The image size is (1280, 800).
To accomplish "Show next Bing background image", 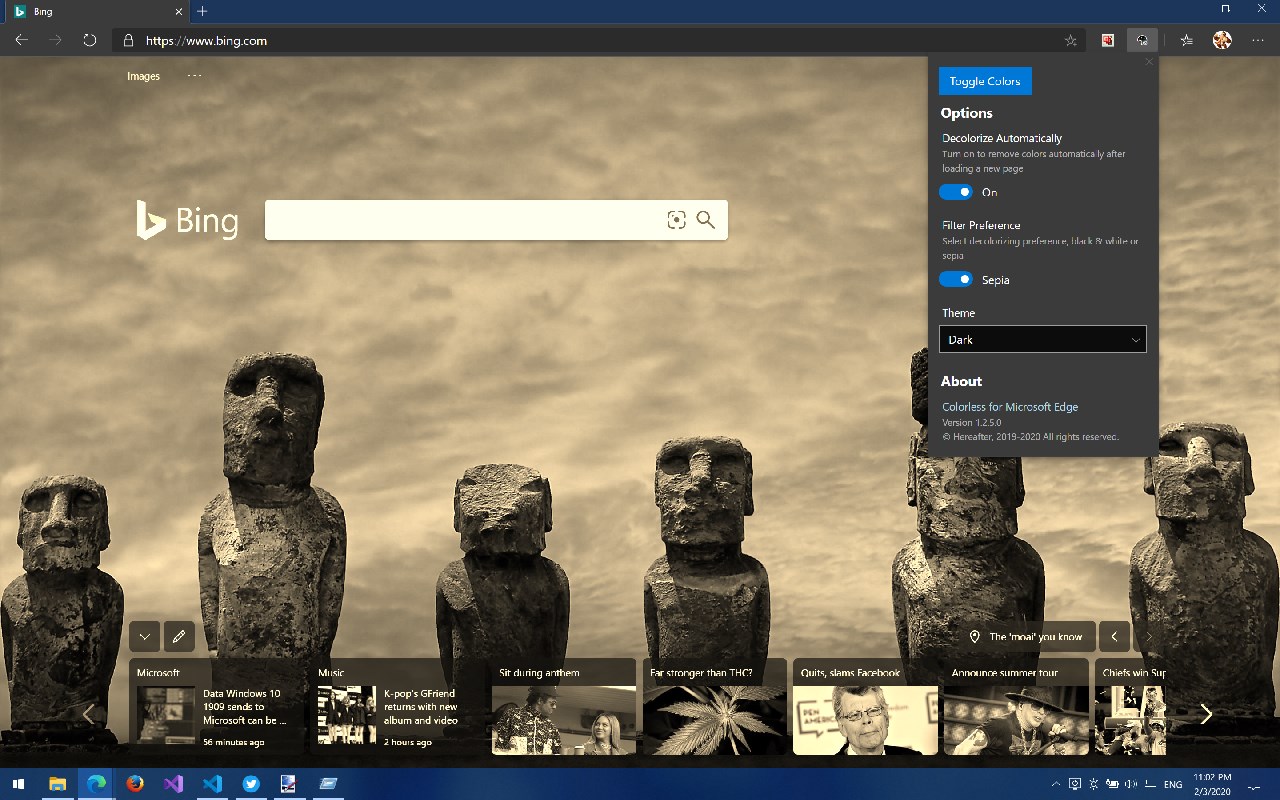I will pyautogui.click(x=1149, y=636).
